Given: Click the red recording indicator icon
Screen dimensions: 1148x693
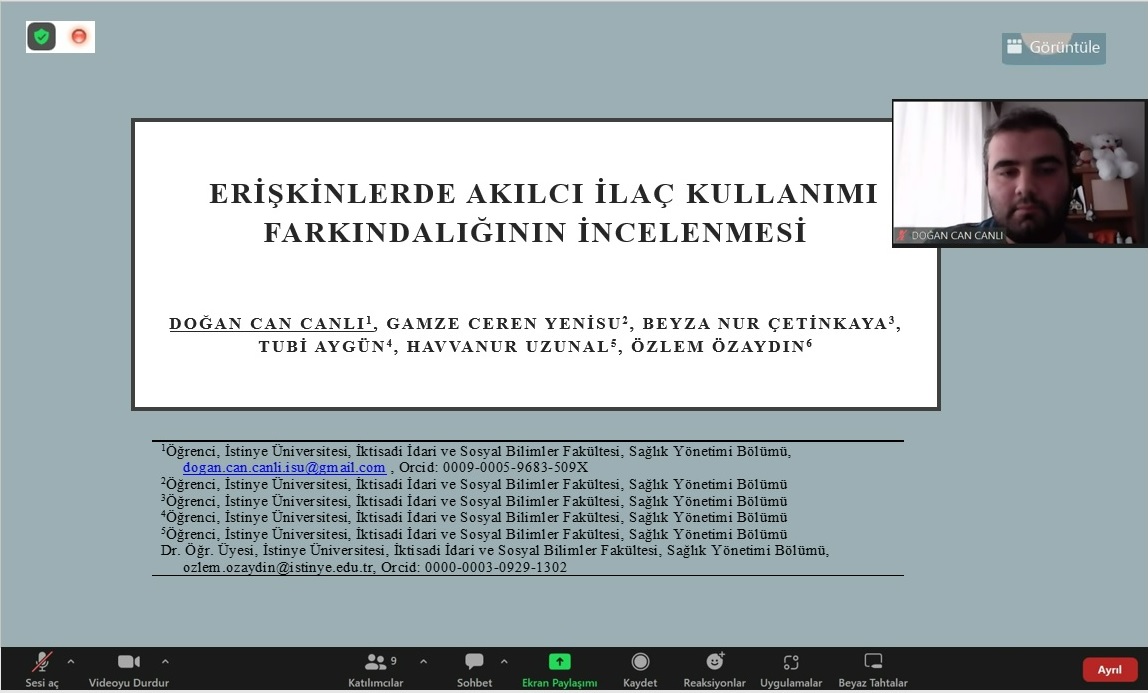Looking at the screenshot, I should click(x=78, y=37).
